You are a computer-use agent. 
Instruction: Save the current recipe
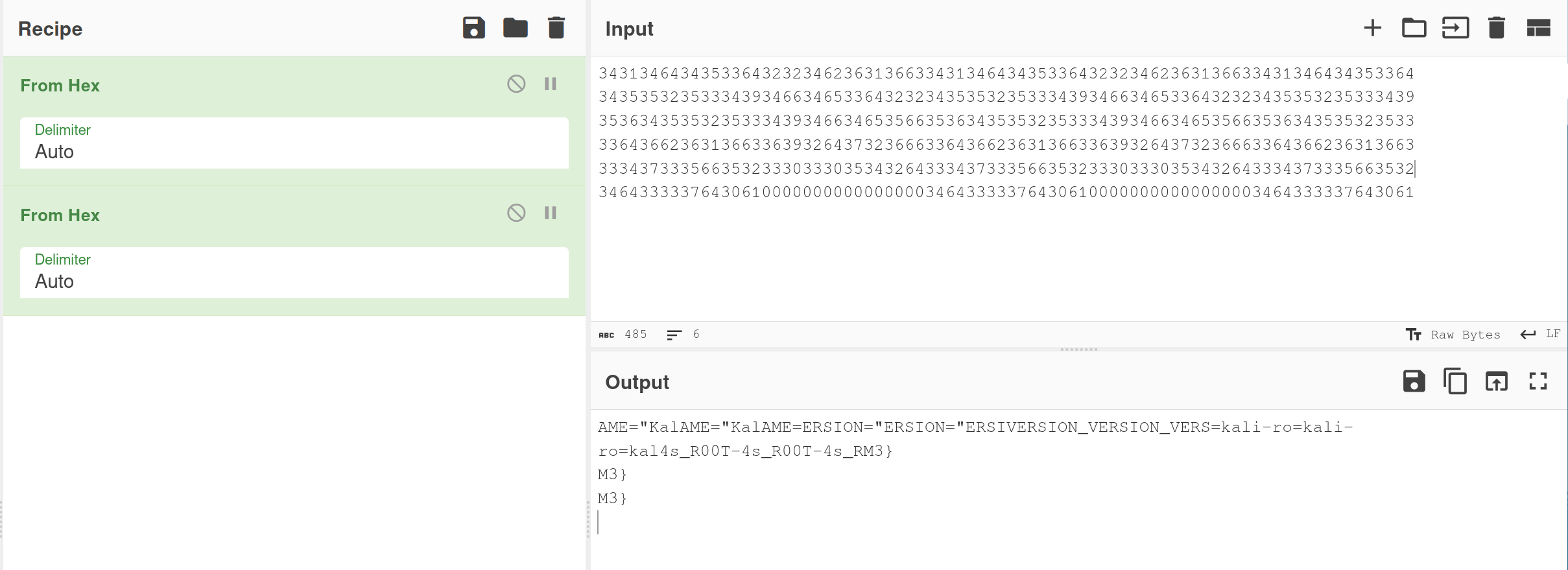click(x=473, y=28)
